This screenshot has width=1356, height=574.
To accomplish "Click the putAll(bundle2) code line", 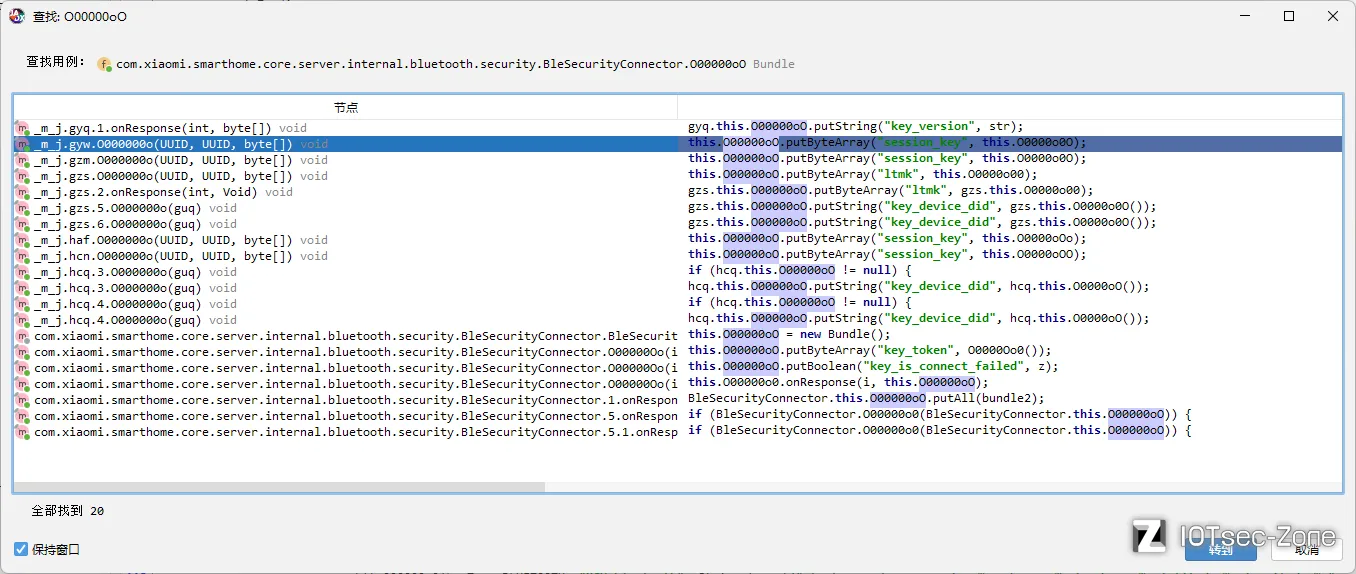I will point(866,398).
